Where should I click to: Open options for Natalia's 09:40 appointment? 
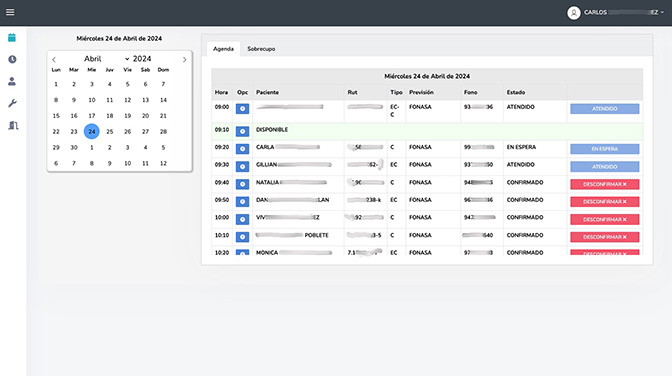coord(242,184)
